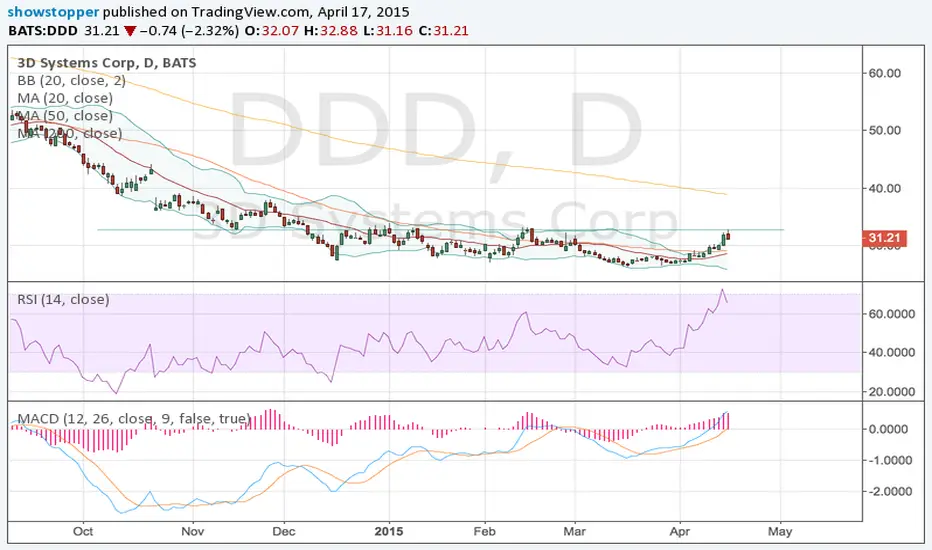This screenshot has height=550, width=932.
Task: Click the −0.74 (−2.32%) change value
Action: click(190, 31)
